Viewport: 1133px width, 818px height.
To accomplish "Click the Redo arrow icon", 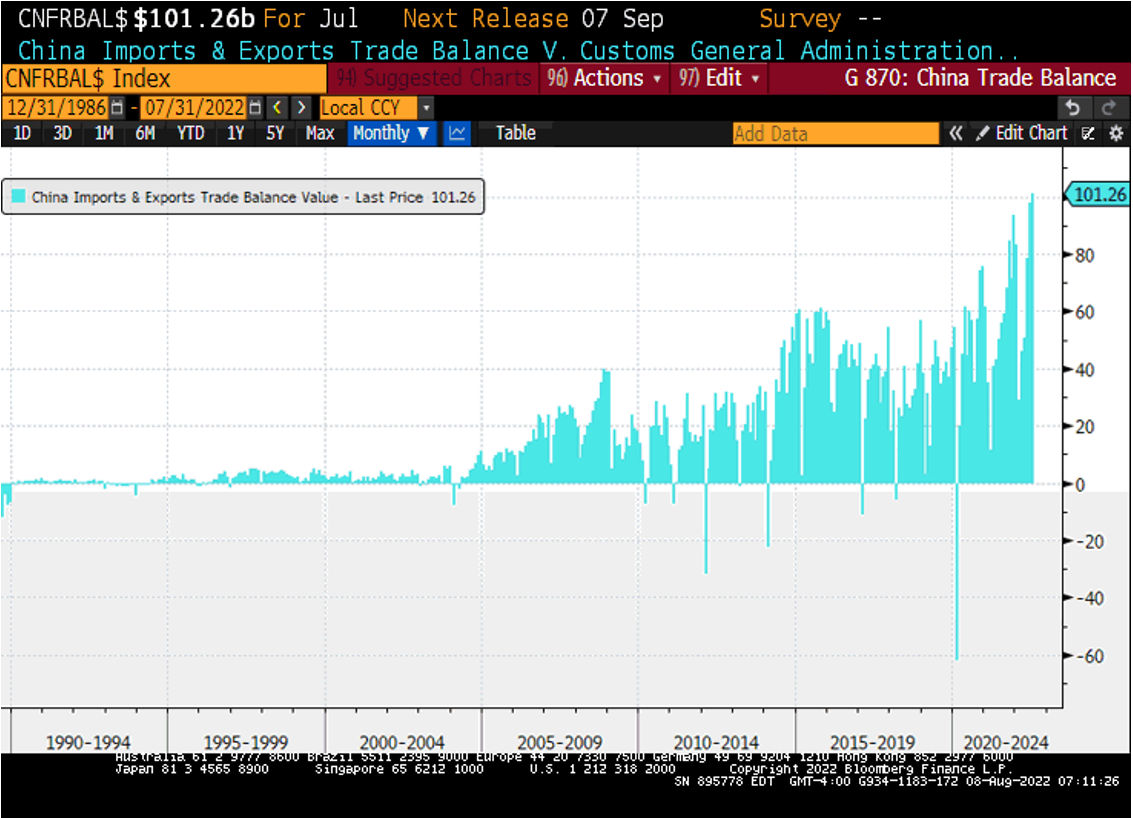I will click(1109, 106).
